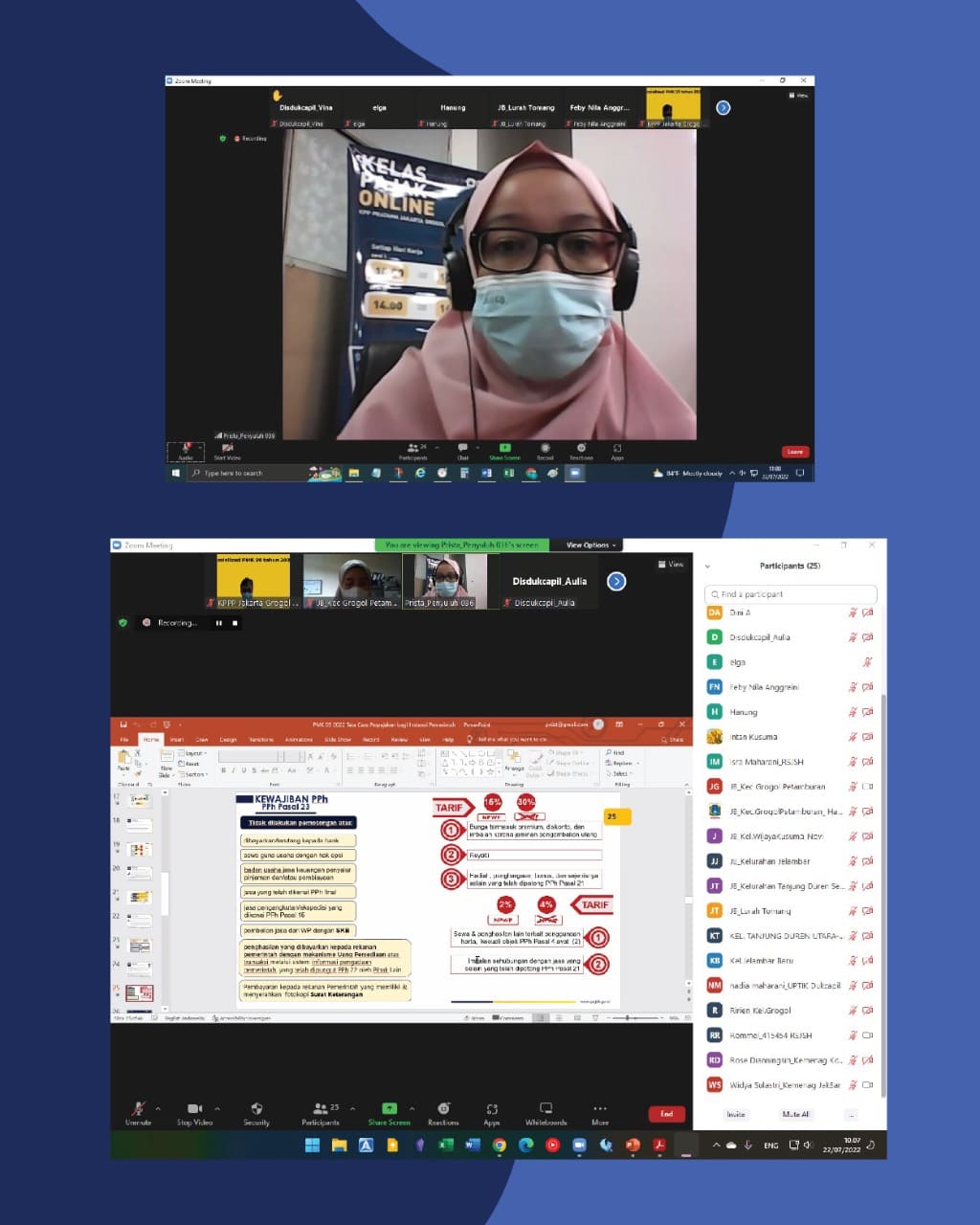Click Share Screen in lower Zoom toolbar
This screenshot has height=1225, width=980.
click(x=389, y=1112)
